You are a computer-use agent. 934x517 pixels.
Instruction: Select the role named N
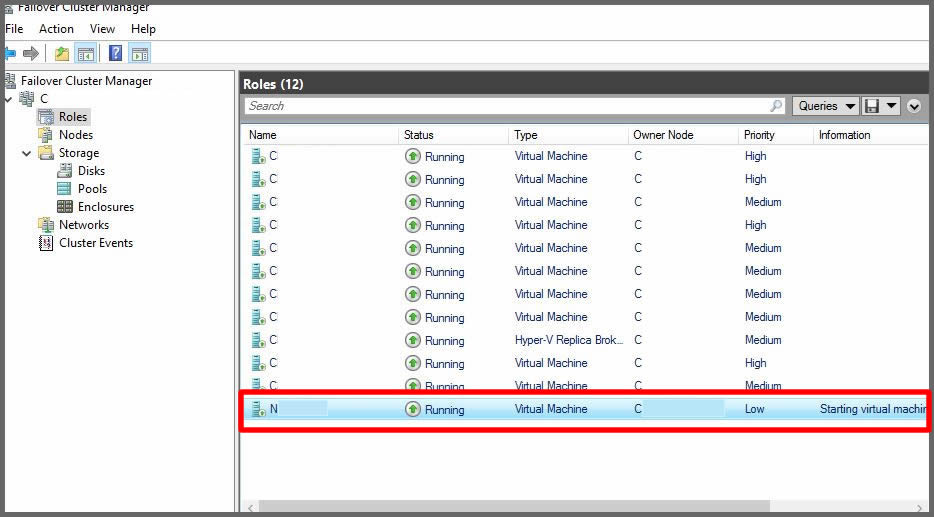pos(274,409)
